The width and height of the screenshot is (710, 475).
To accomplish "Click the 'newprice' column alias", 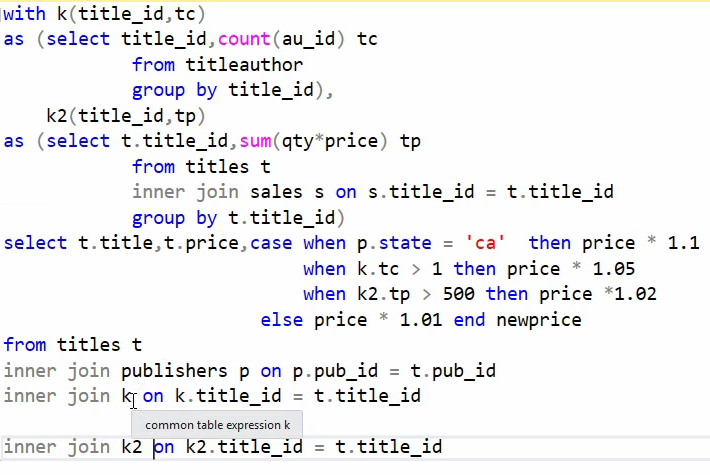I will (539, 321).
